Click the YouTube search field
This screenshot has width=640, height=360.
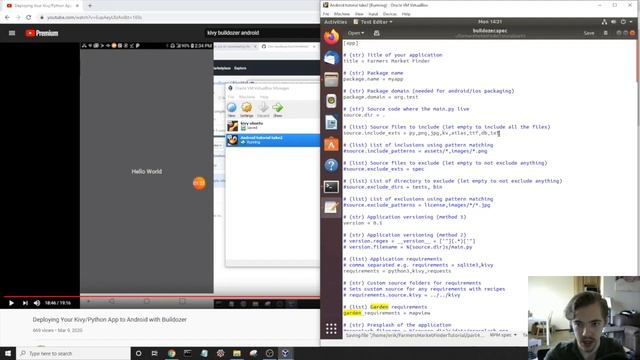(x=261, y=33)
